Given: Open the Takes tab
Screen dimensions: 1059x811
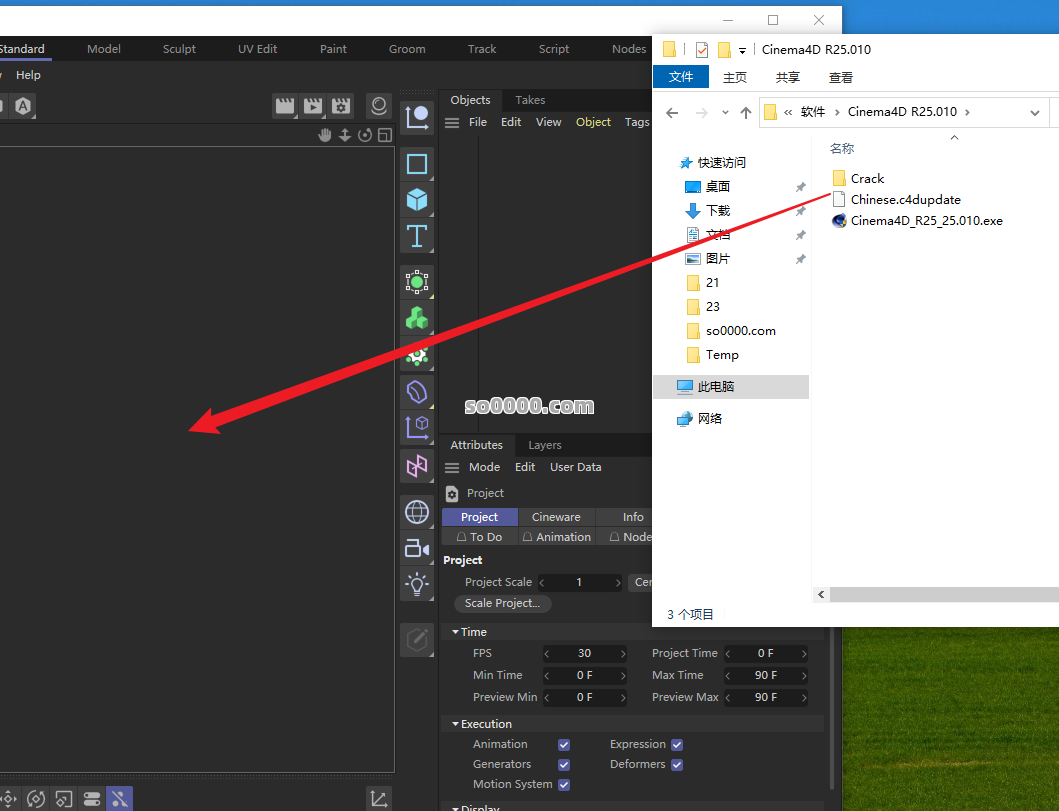Looking at the screenshot, I should point(530,100).
